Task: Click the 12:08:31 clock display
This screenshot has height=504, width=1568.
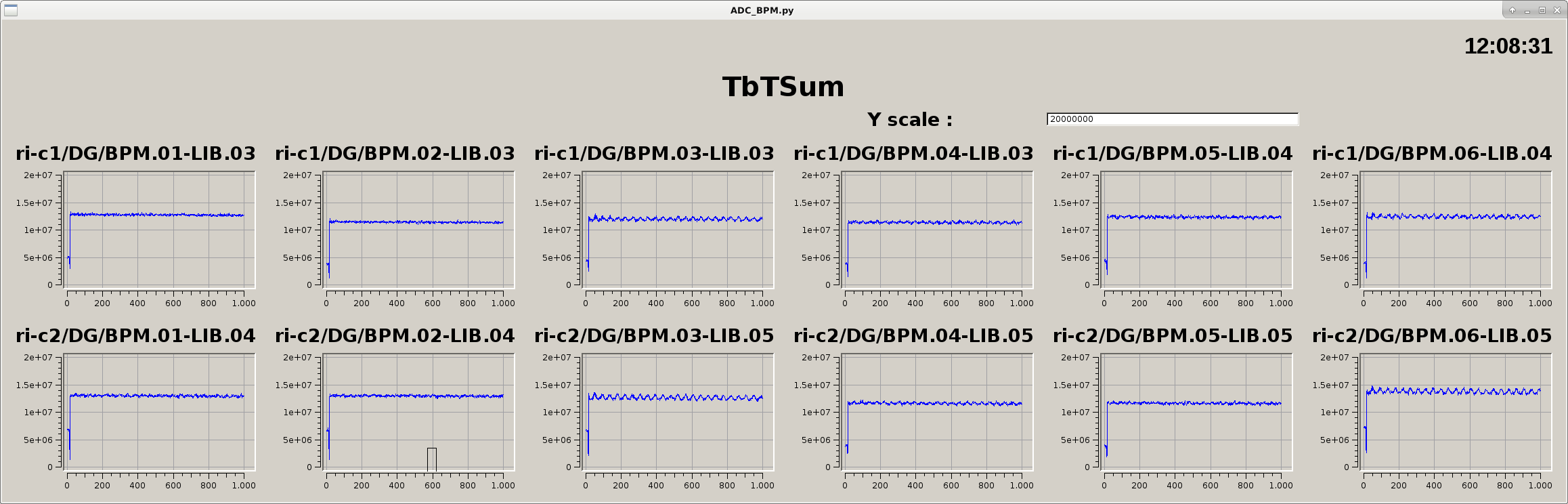Action: pyautogui.click(x=1508, y=46)
